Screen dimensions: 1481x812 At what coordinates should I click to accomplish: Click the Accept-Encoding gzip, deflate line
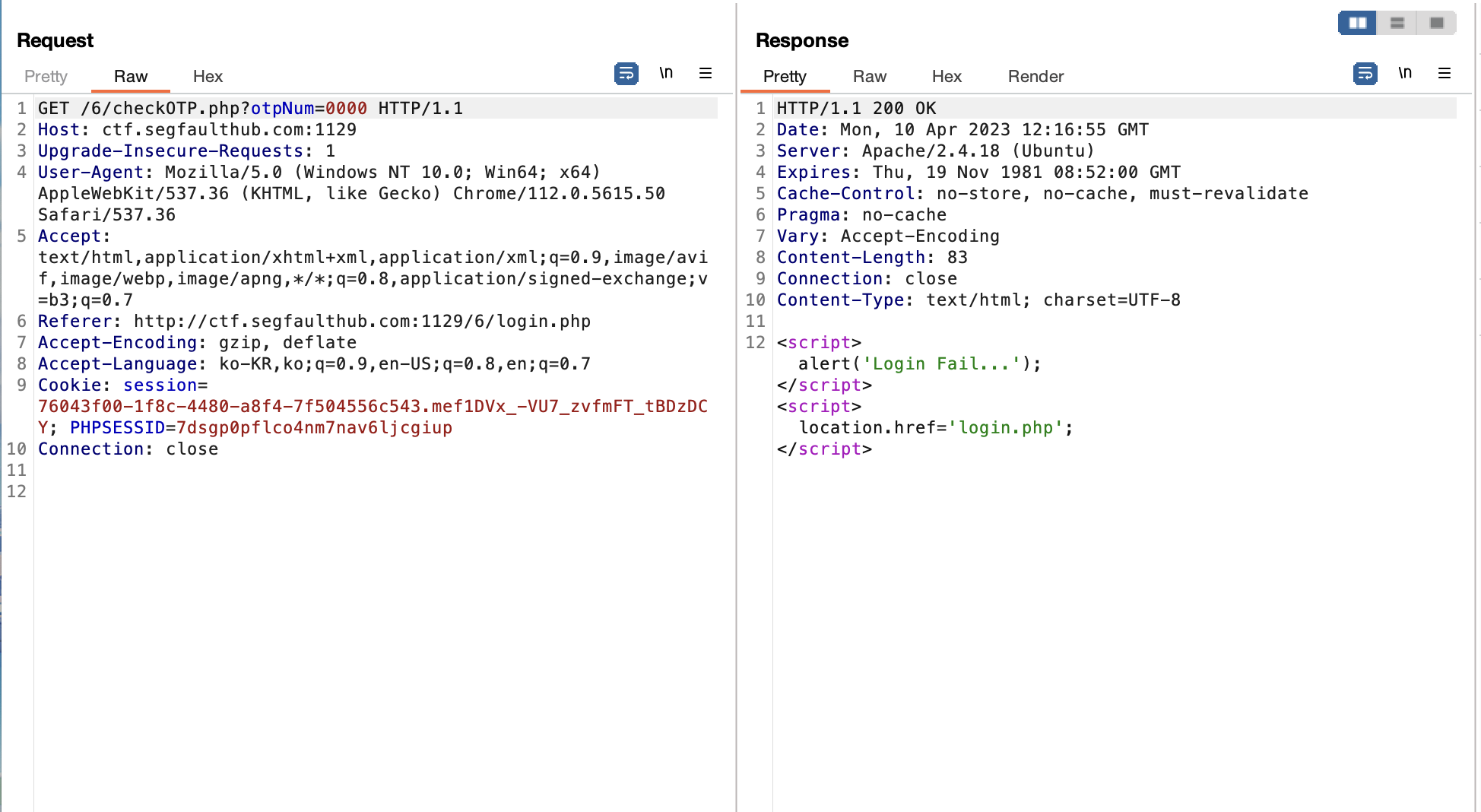197,342
